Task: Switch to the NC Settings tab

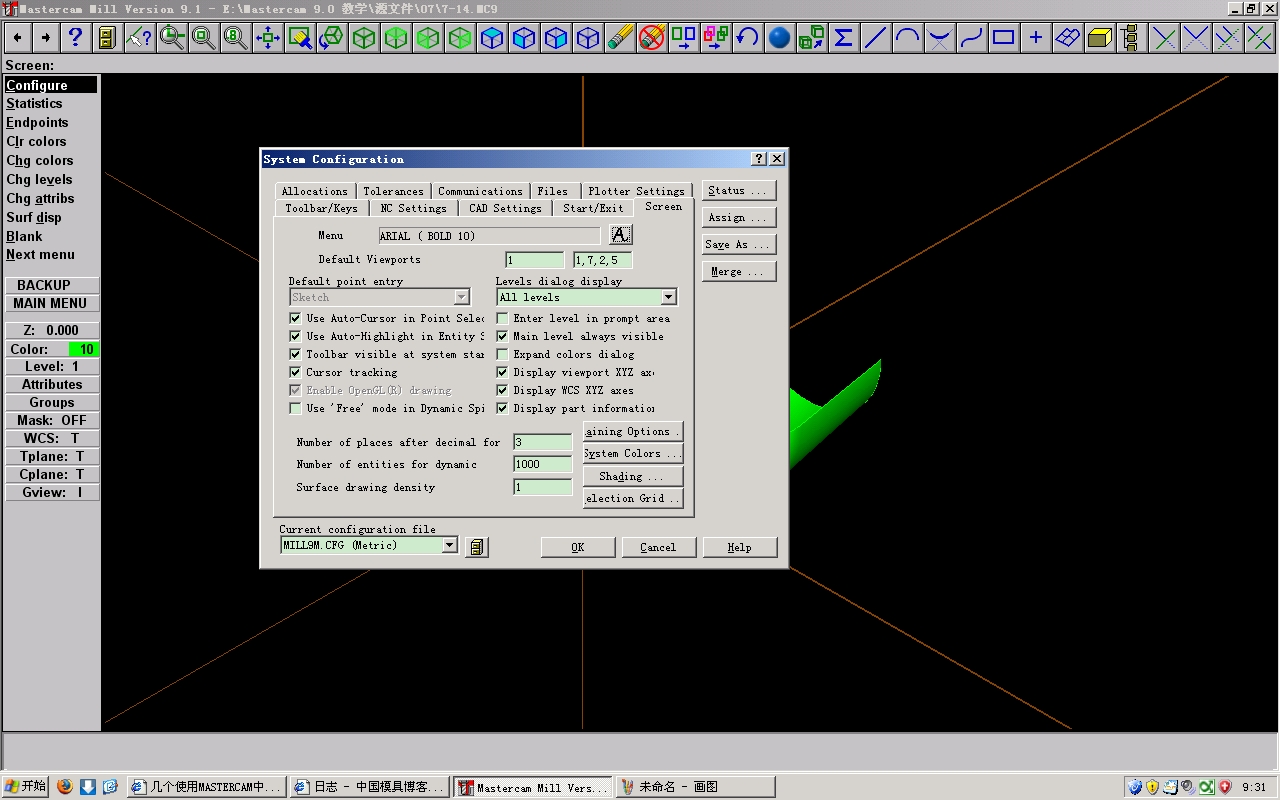Action: tap(414, 208)
